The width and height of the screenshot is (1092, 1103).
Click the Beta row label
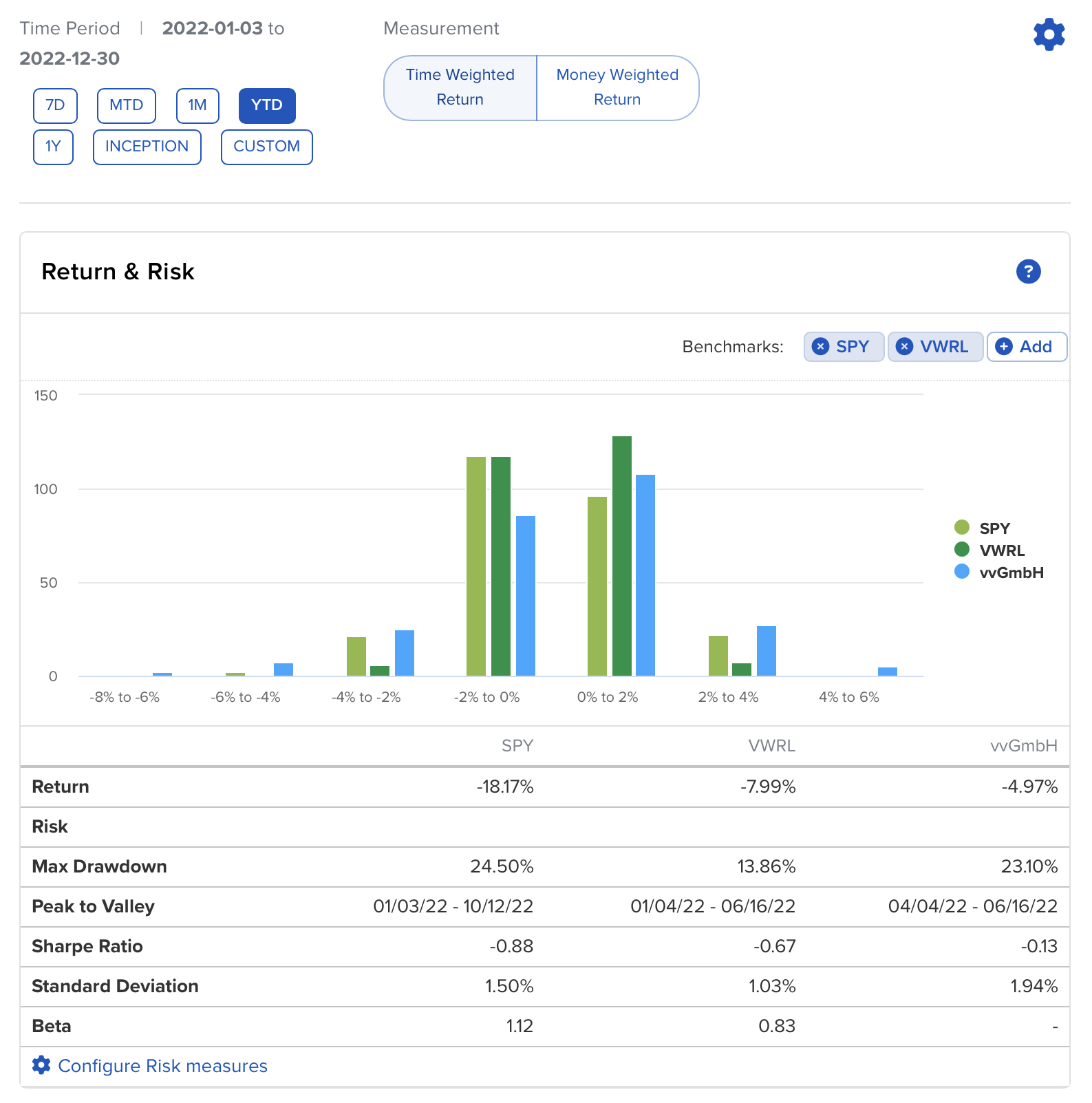coord(52,1026)
